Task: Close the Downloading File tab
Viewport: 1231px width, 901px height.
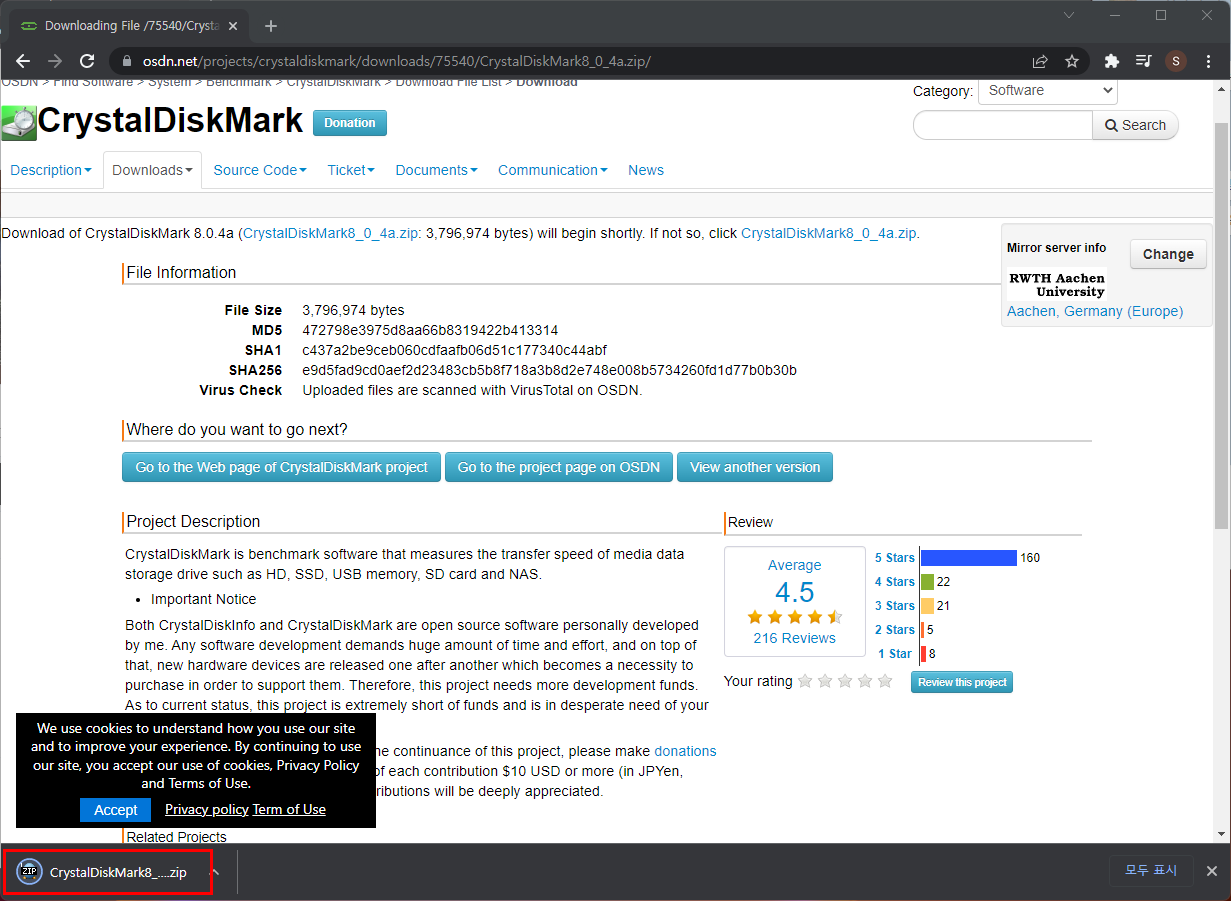Action: [x=234, y=26]
